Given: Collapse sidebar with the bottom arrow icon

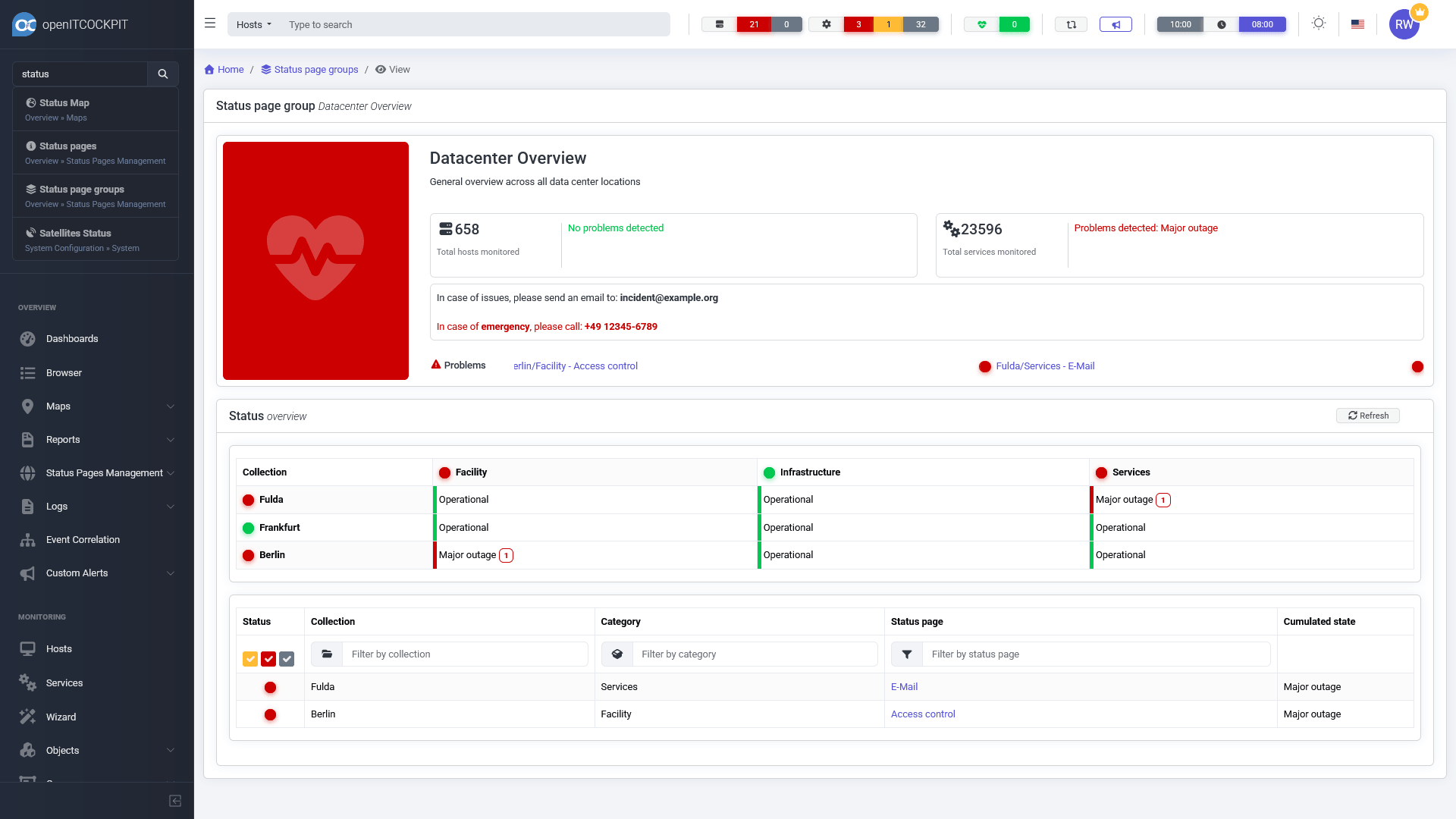Looking at the screenshot, I should point(175,801).
